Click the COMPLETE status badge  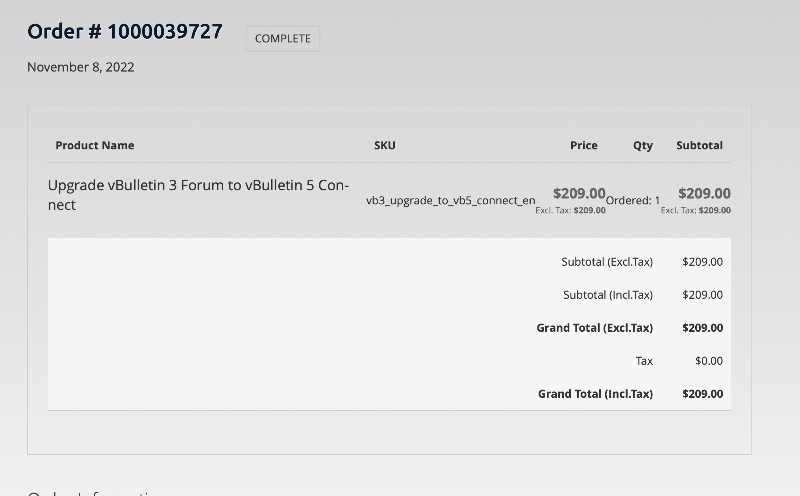(283, 38)
